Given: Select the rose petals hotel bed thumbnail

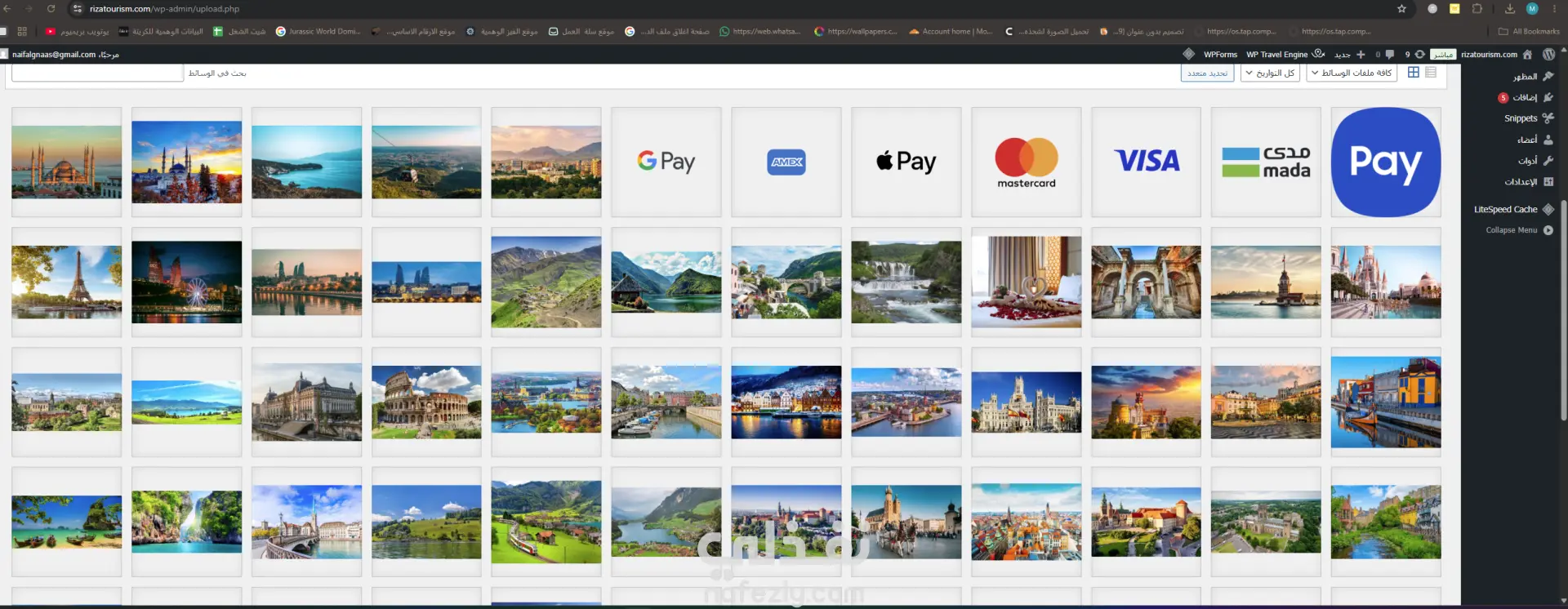Looking at the screenshot, I should tap(1027, 282).
